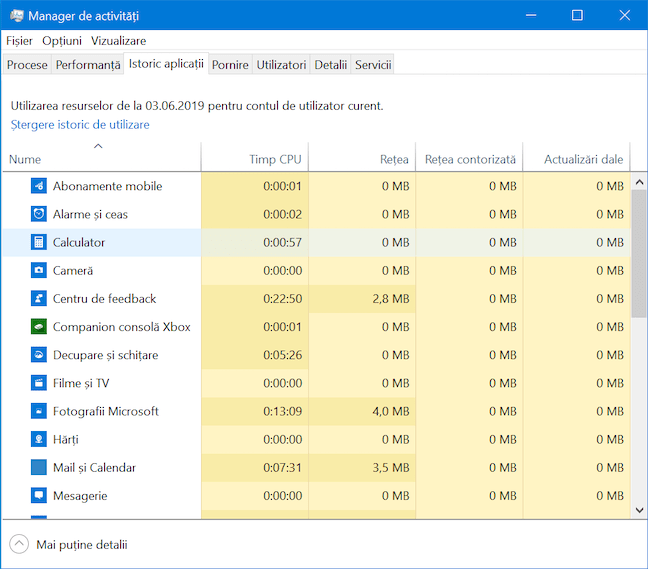Viewport: 648px width, 569px height.
Task: Sort by the Timp CPU column
Action: pyautogui.click(x=255, y=157)
